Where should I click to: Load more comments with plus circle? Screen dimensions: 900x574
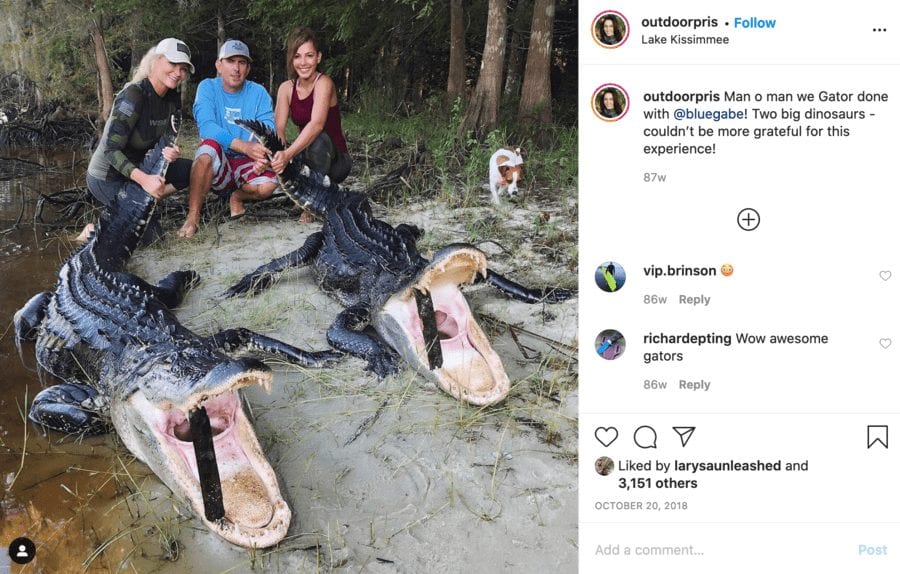tap(748, 220)
